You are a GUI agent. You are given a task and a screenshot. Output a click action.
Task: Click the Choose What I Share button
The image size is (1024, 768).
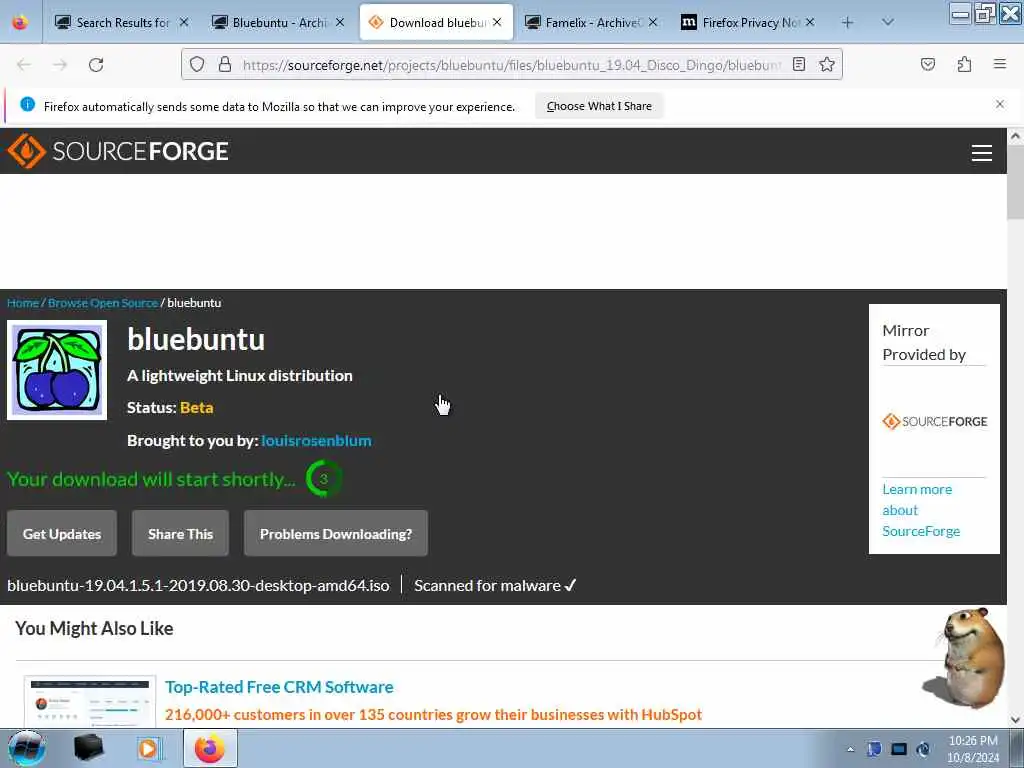pos(599,106)
